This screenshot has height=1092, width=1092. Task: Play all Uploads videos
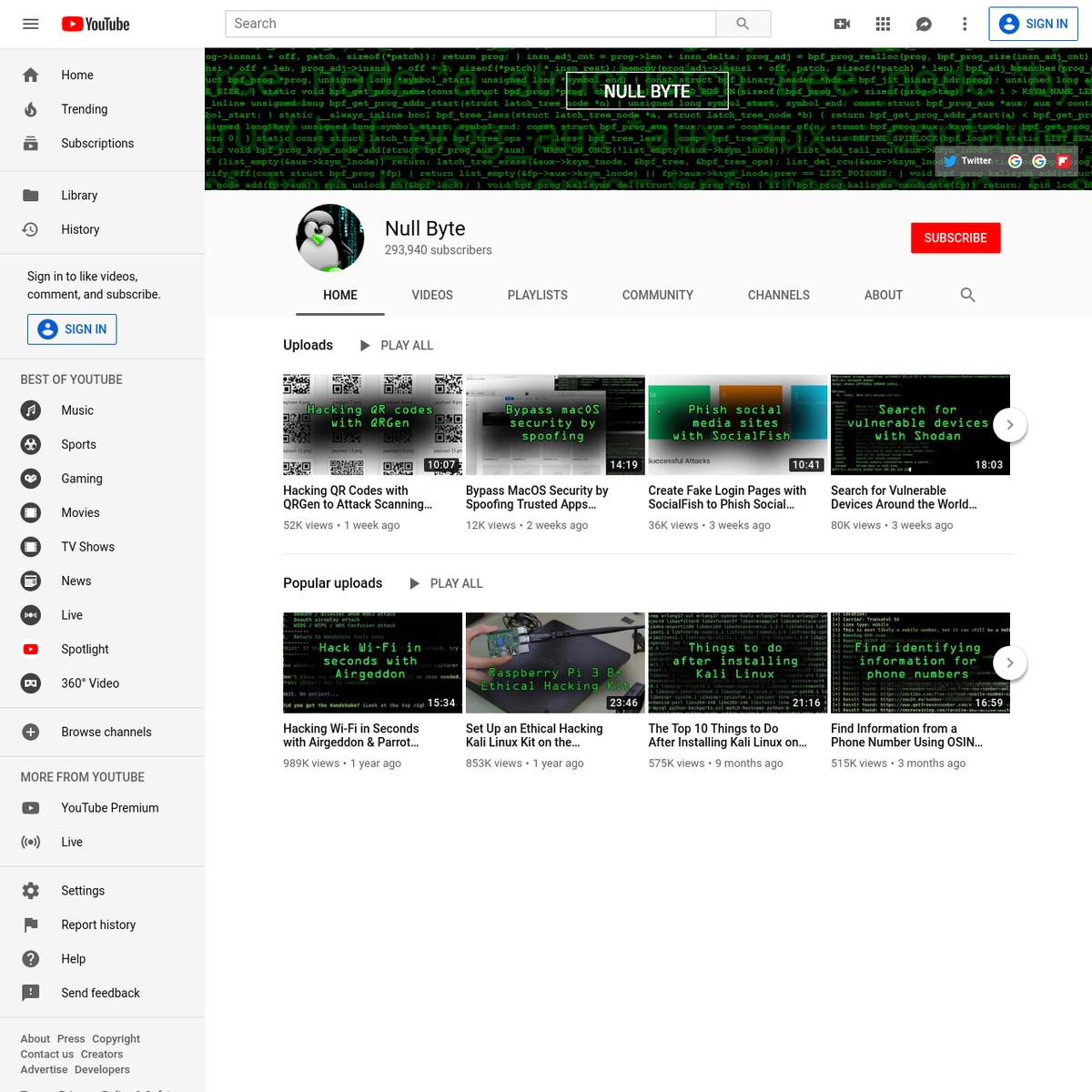397,346
